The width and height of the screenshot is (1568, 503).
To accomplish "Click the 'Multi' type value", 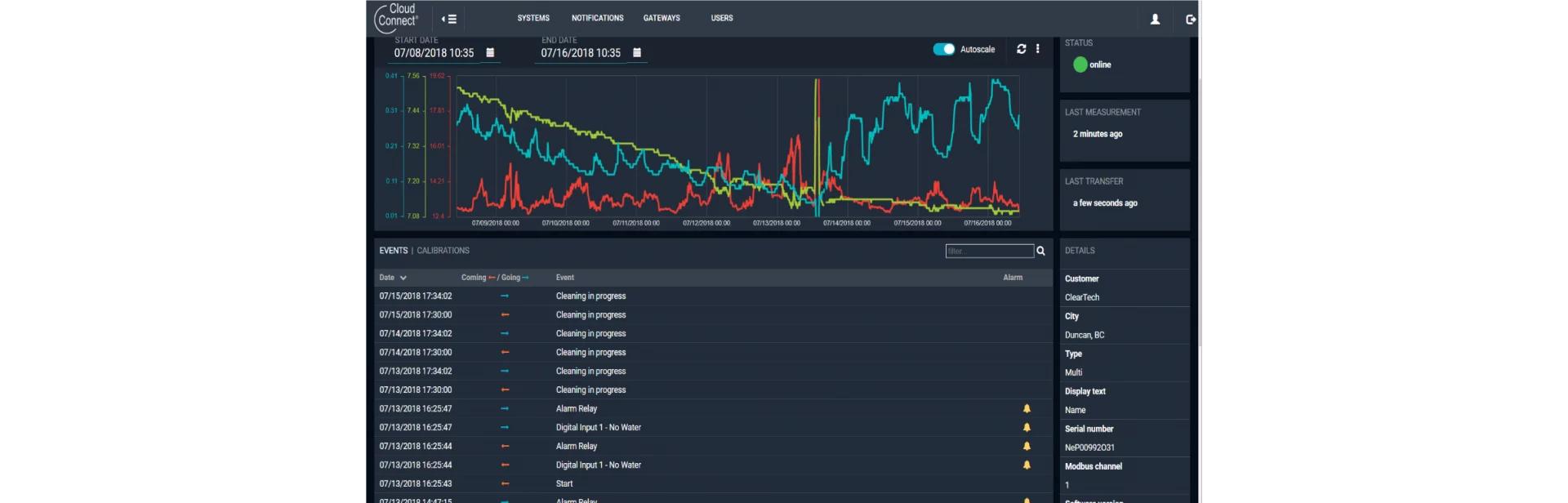I will tap(1073, 372).
